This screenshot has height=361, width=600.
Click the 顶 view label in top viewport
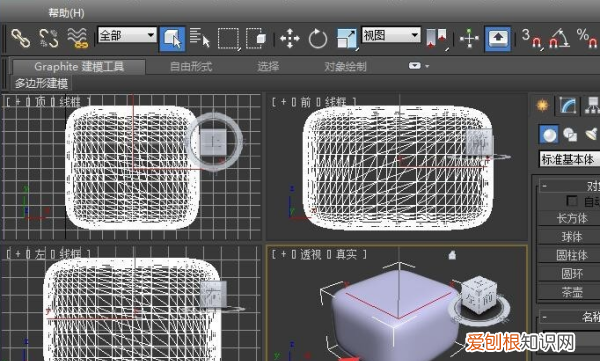(40, 101)
